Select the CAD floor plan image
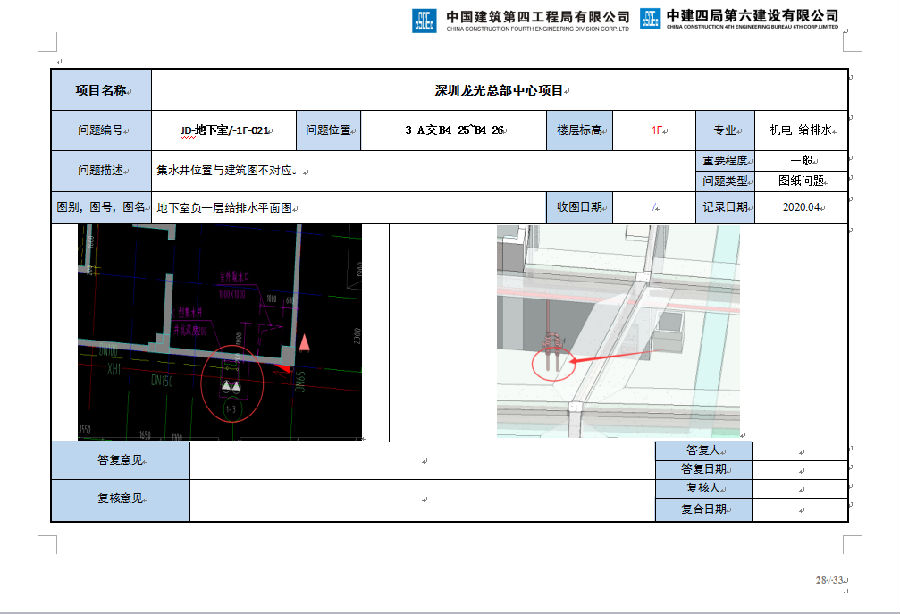Screen dimensions: 900x614 [x=220, y=332]
